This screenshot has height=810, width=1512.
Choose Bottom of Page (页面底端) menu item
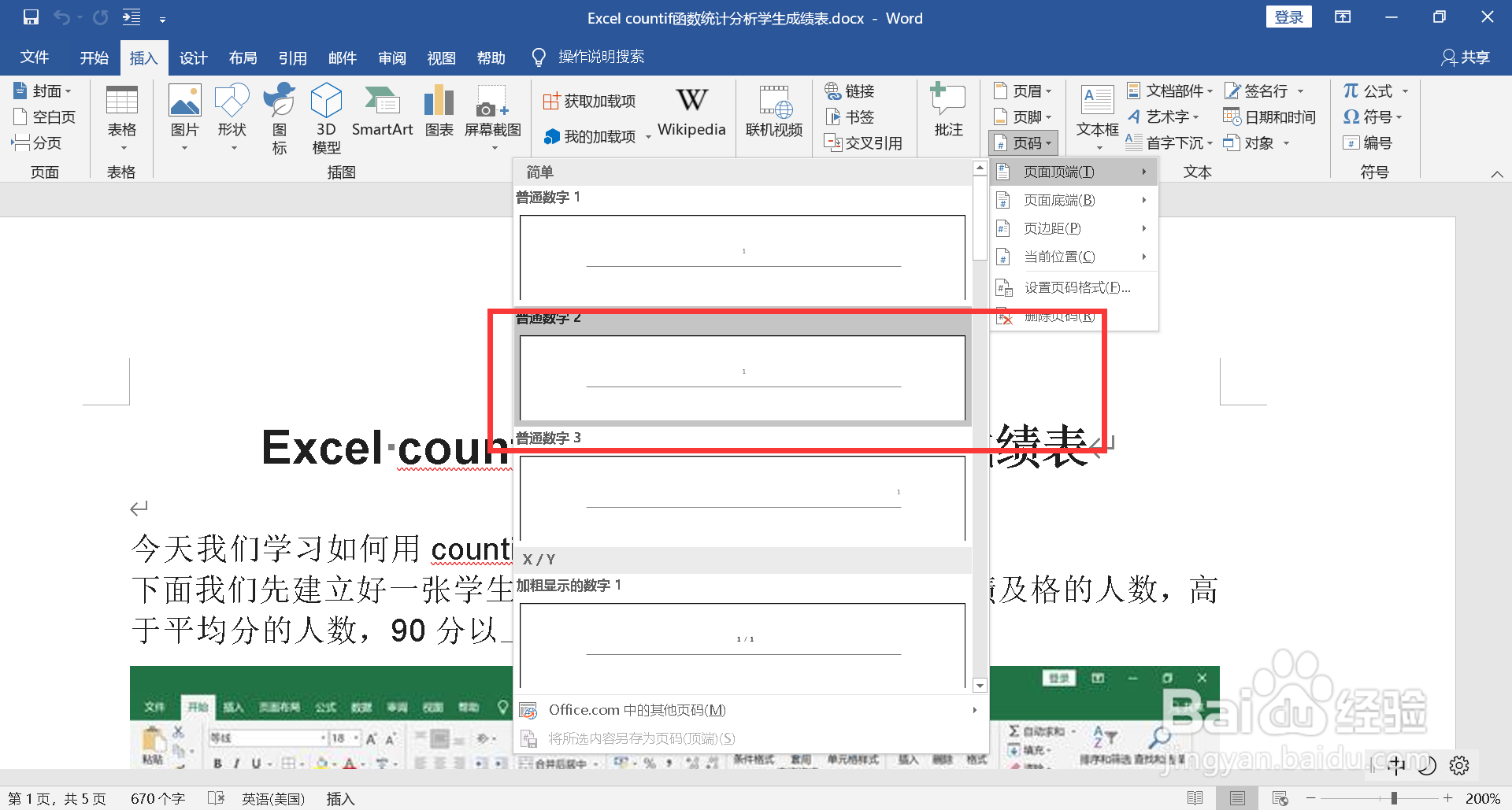[1073, 200]
